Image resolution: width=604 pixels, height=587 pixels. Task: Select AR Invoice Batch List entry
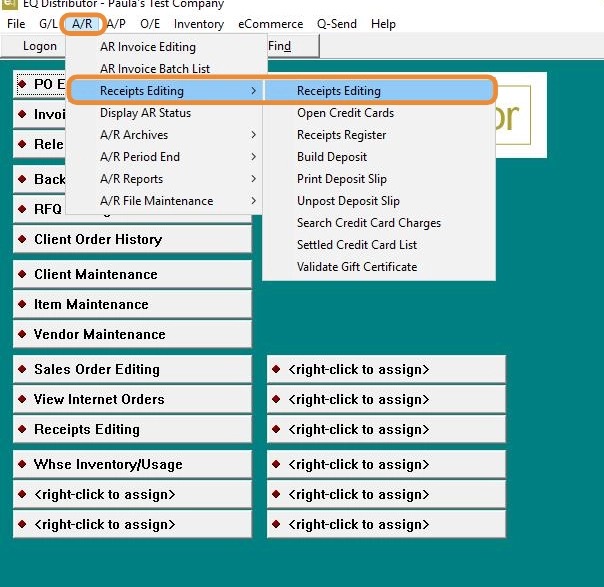(x=166, y=69)
